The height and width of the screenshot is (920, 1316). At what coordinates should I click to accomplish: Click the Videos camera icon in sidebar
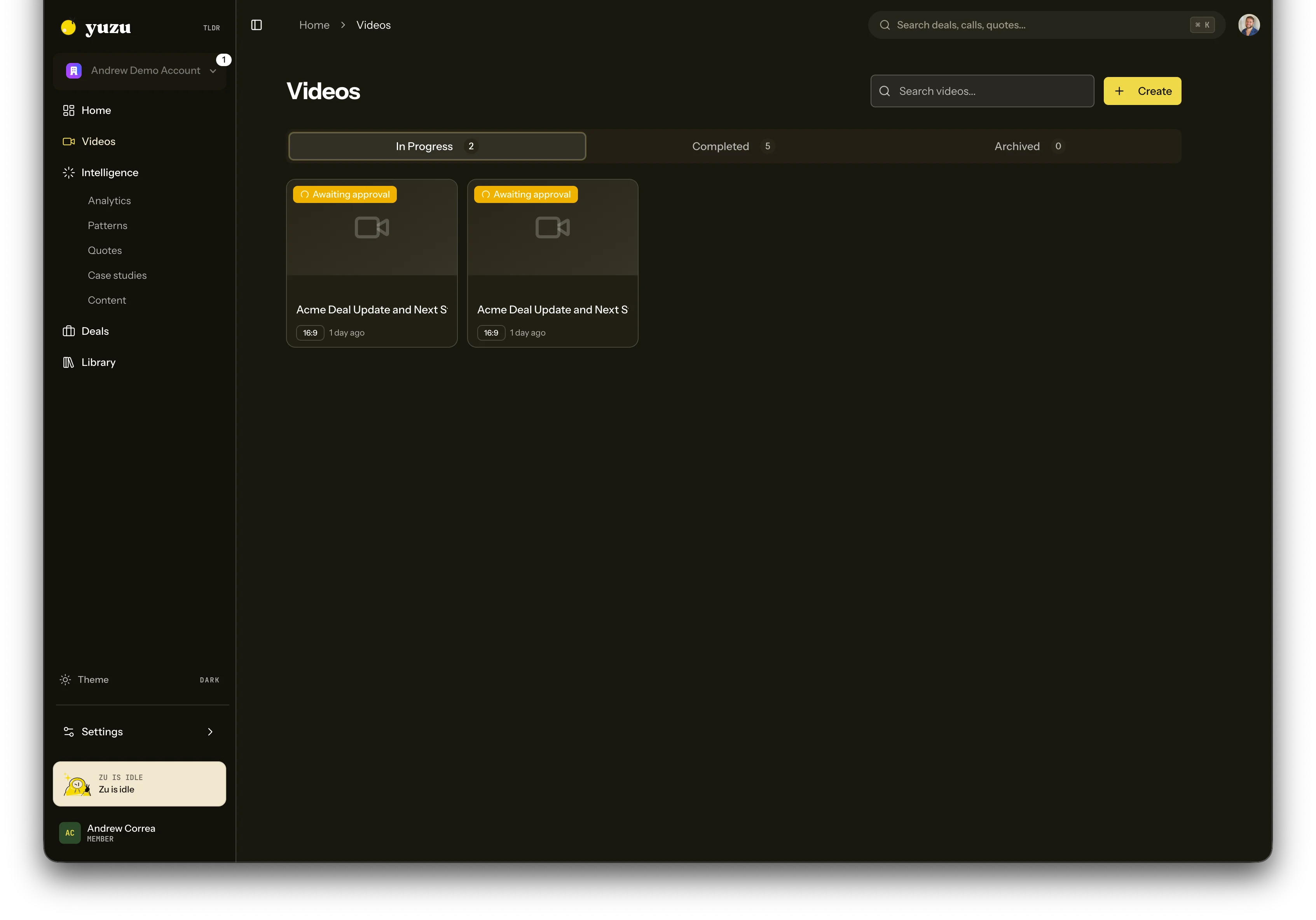pos(69,141)
